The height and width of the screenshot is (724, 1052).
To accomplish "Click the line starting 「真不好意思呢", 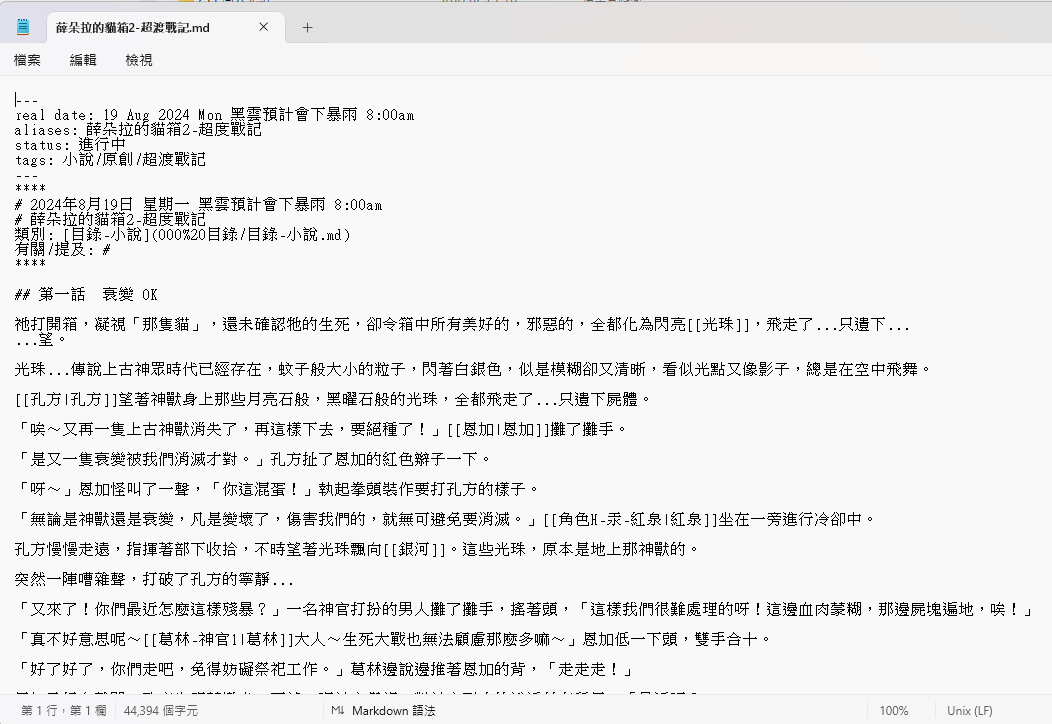I will pos(392,639).
